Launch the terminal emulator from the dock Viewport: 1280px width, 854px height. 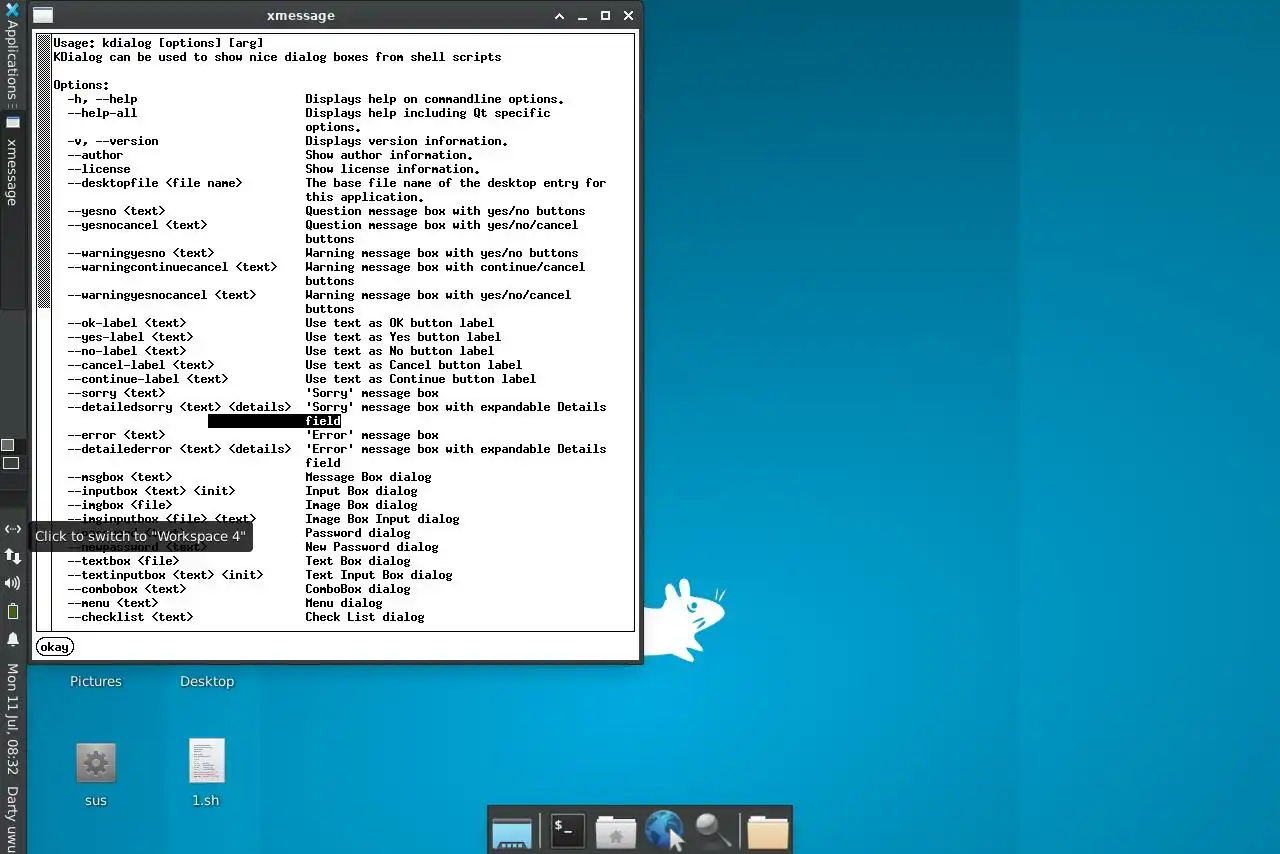(567, 831)
